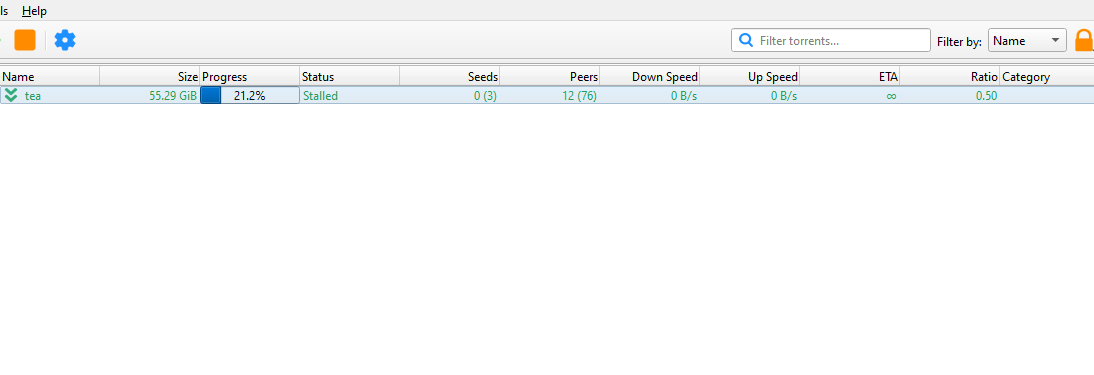The height and width of the screenshot is (375, 1094).
Task: Sort by the Seeds column header
Action: pyautogui.click(x=449, y=77)
